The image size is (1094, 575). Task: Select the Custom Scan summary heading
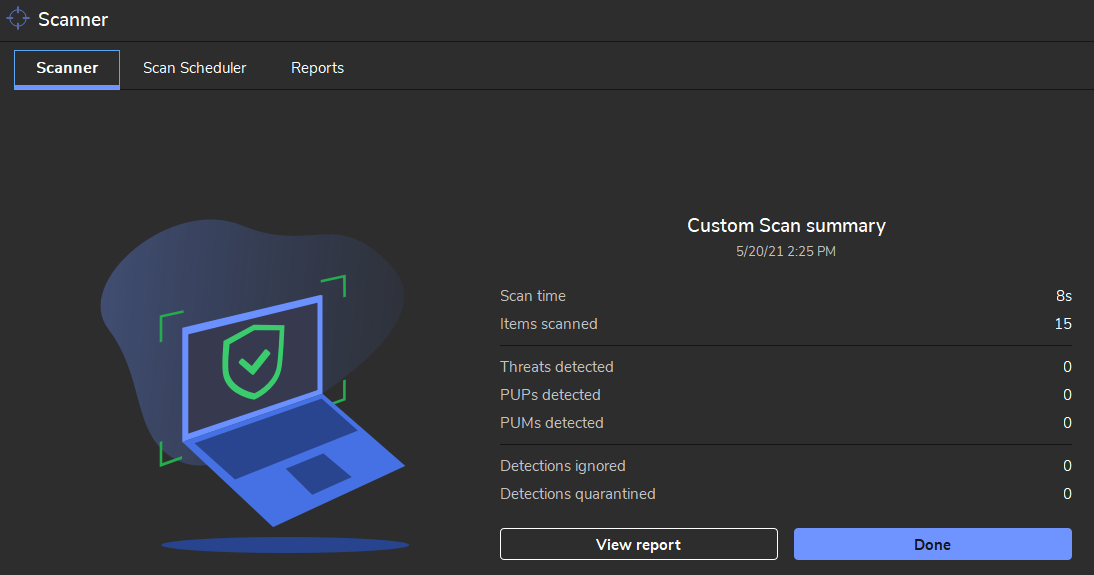(x=786, y=226)
